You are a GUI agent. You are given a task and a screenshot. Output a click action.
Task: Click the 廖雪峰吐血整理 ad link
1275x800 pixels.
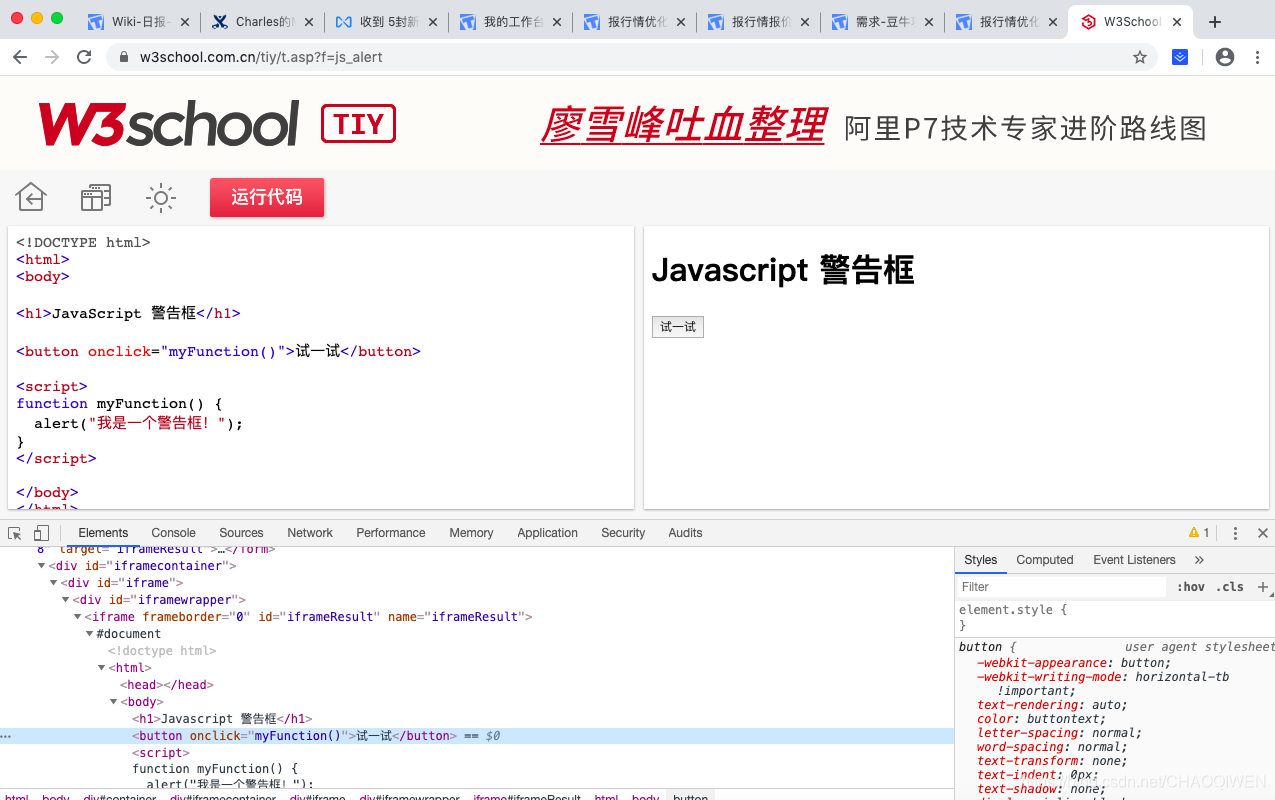pyautogui.click(x=683, y=126)
